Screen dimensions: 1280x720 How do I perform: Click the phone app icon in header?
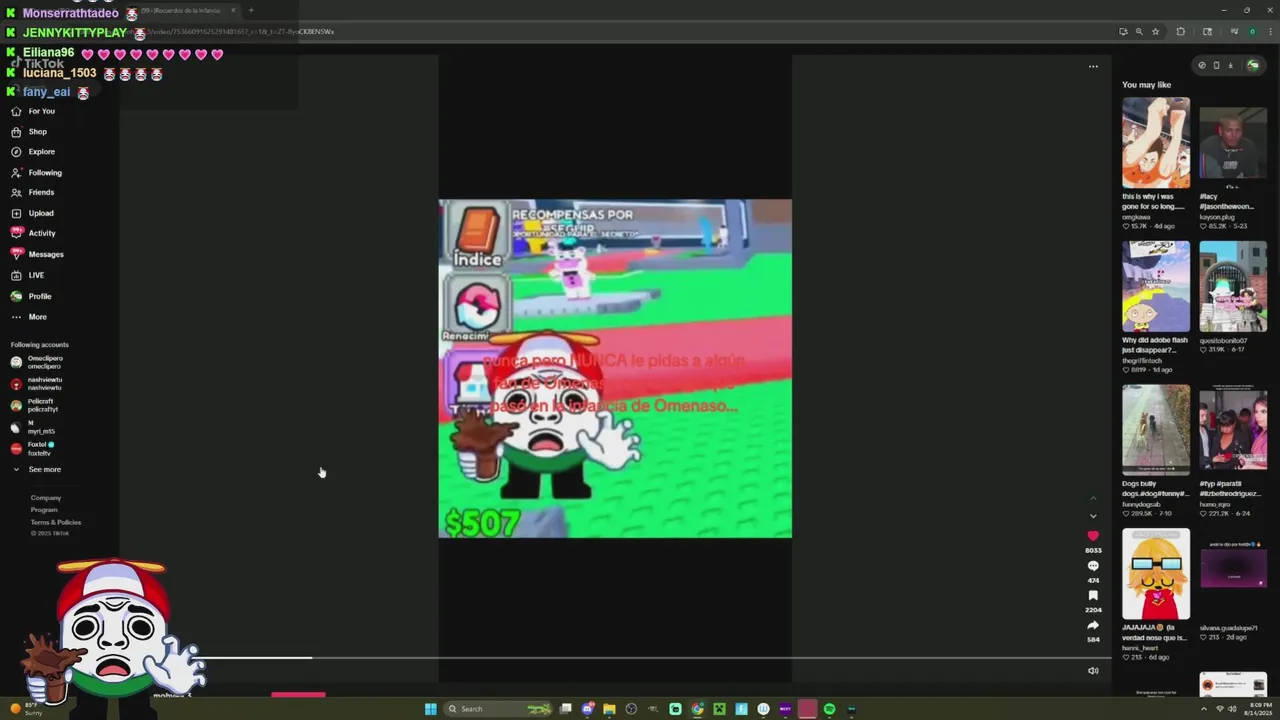(1216, 65)
